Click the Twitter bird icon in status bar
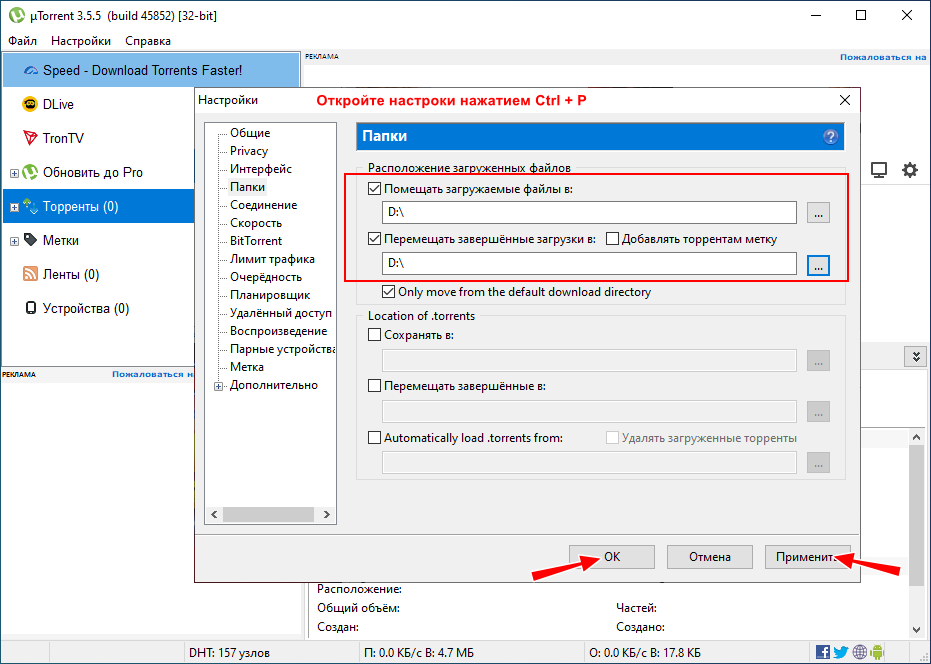Screen dimensions: 931x664 [x=841, y=653]
